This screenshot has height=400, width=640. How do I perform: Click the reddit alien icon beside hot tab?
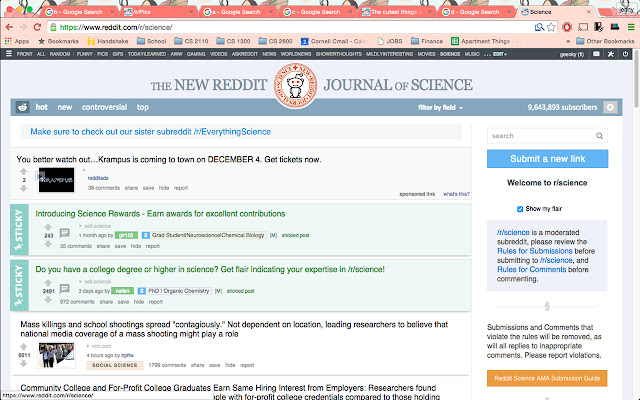pos(22,107)
